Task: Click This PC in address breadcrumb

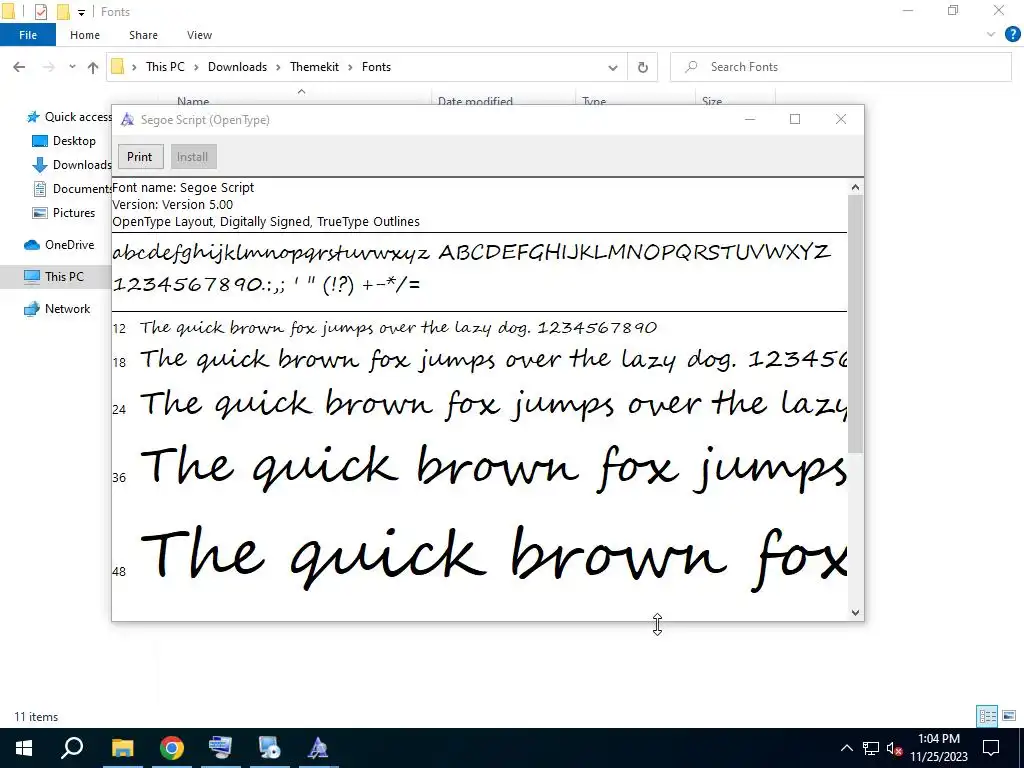Action: tap(165, 67)
